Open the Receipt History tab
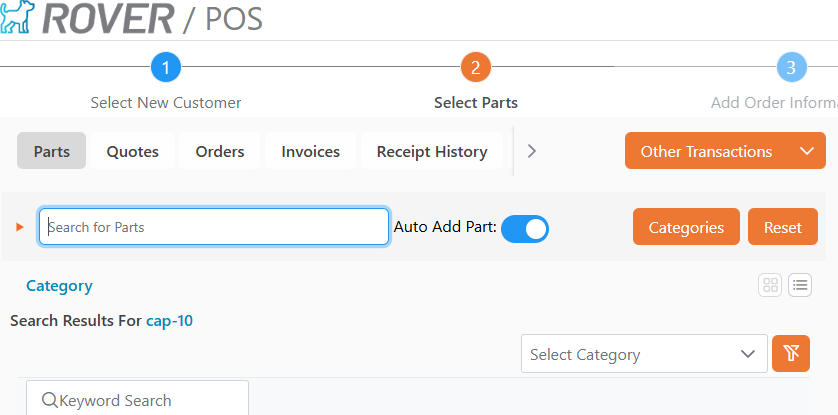This screenshot has width=838, height=415. (x=432, y=151)
